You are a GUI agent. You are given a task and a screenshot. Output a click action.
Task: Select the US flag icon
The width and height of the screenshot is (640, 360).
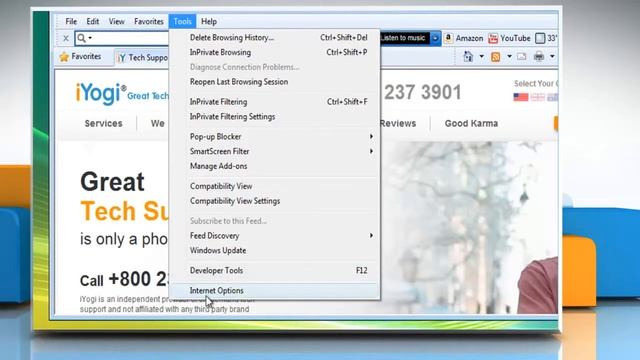pyautogui.click(x=521, y=97)
